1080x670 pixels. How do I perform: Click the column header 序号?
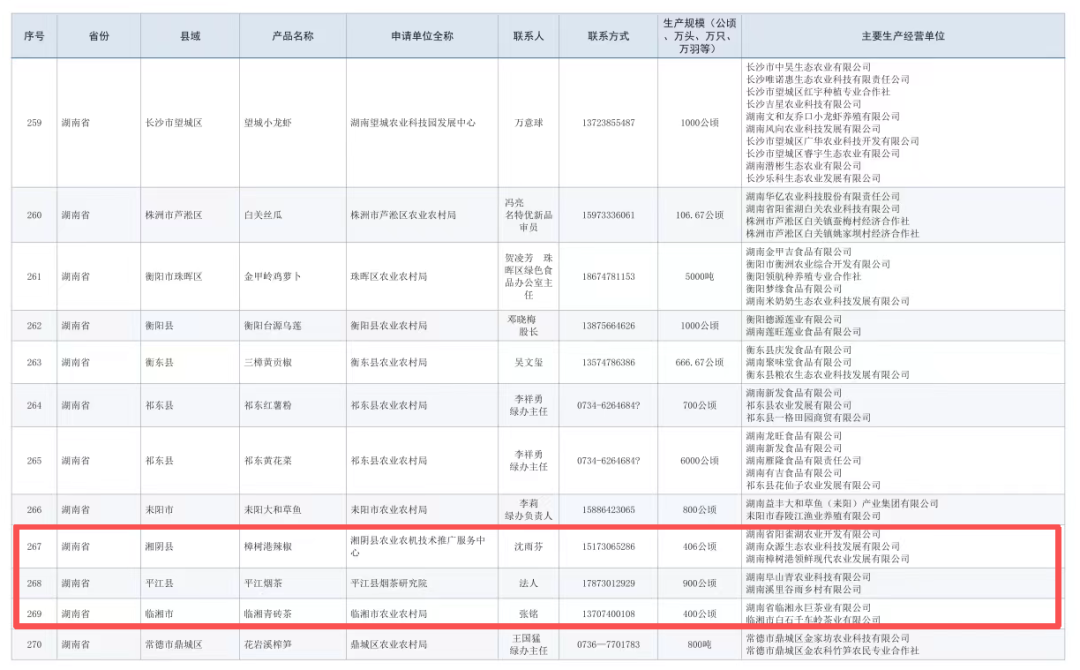click(x=34, y=36)
